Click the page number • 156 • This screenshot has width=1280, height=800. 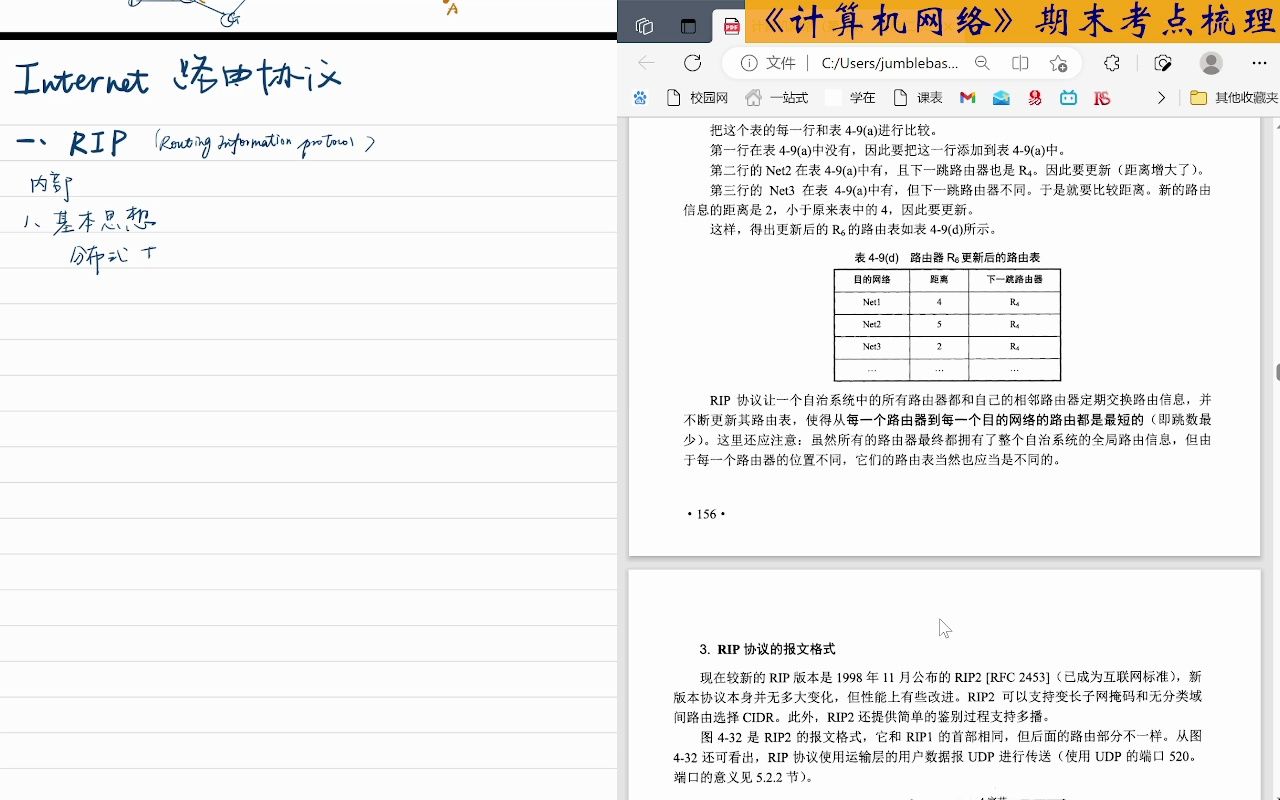(x=706, y=514)
